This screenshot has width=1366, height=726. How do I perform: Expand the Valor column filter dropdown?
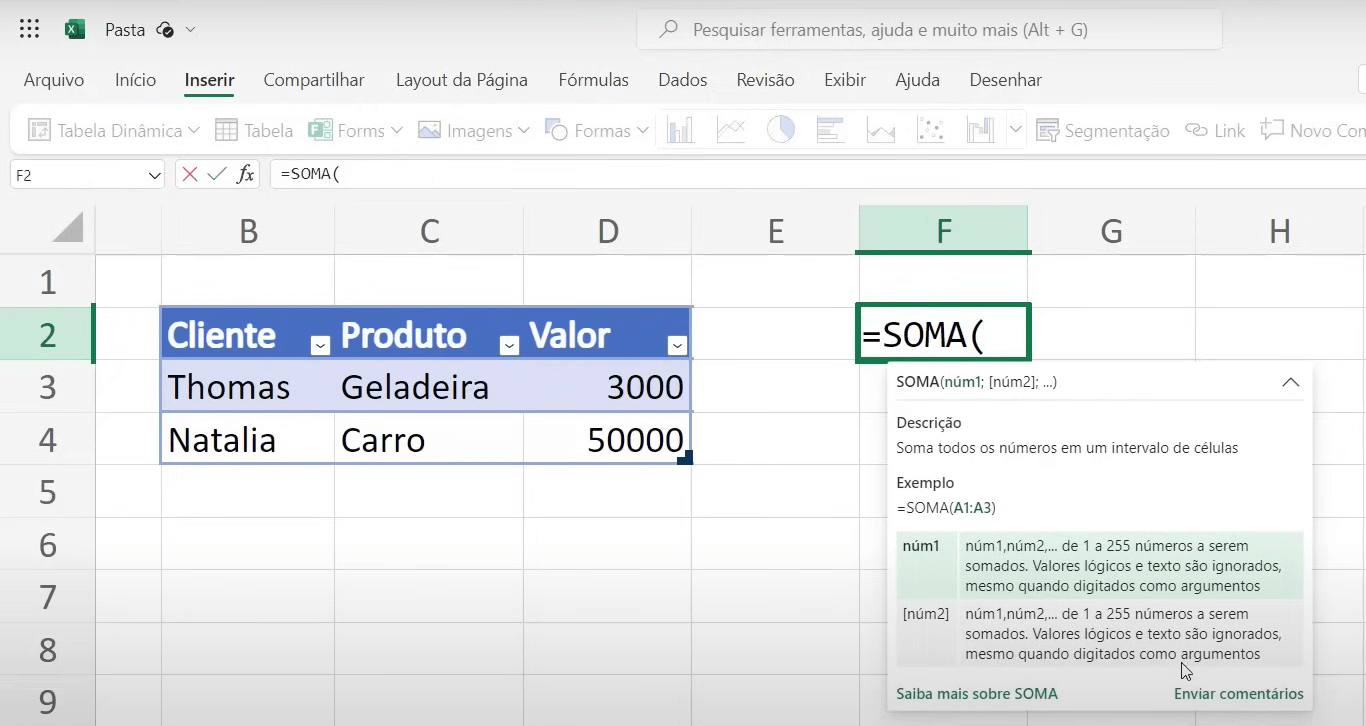click(x=678, y=345)
